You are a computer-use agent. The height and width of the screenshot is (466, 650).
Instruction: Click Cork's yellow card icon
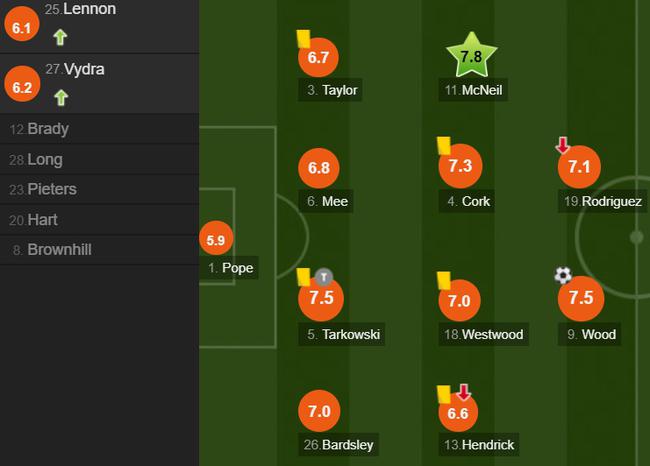click(x=444, y=146)
